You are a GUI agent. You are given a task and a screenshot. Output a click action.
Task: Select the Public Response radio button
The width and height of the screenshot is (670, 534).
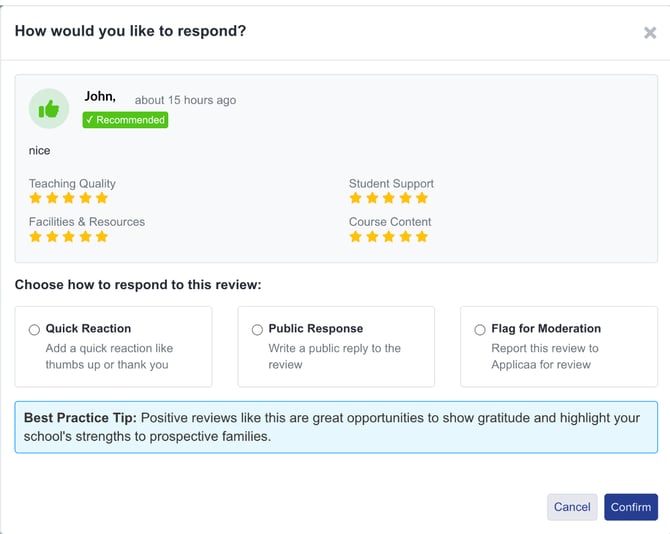[x=257, y=329]
